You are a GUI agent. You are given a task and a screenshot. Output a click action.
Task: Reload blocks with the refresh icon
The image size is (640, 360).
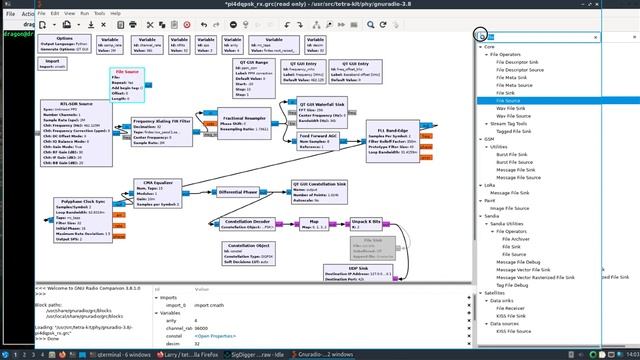[383, 25]
